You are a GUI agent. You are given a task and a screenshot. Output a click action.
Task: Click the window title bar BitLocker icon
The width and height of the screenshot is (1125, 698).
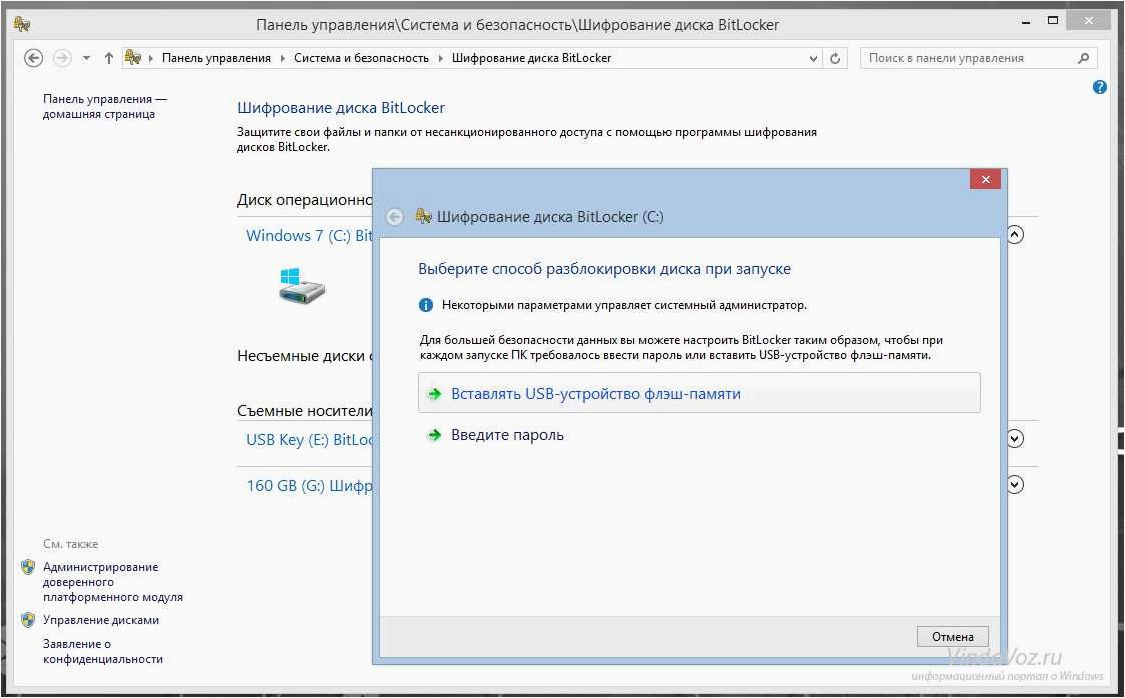click(x=22, y=24)
